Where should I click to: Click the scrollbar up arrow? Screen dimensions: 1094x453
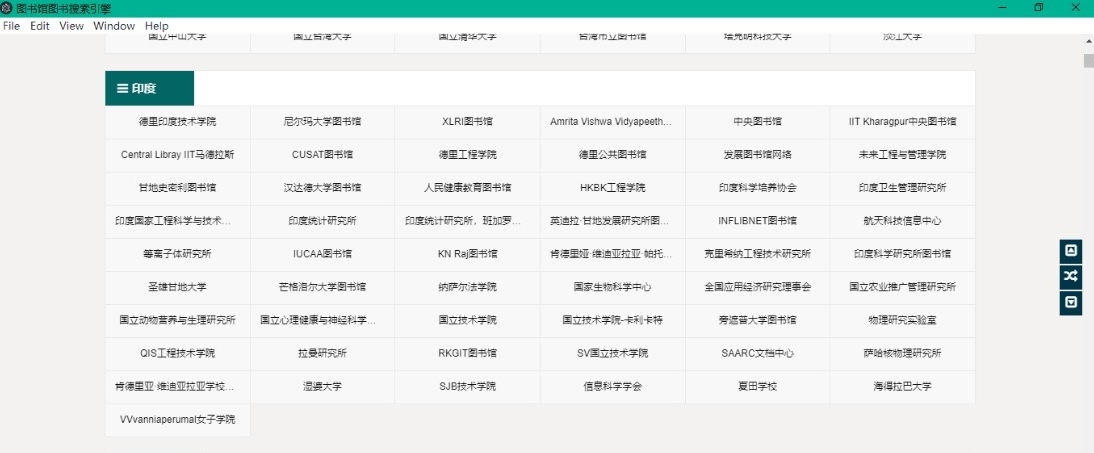point(1088,40)
